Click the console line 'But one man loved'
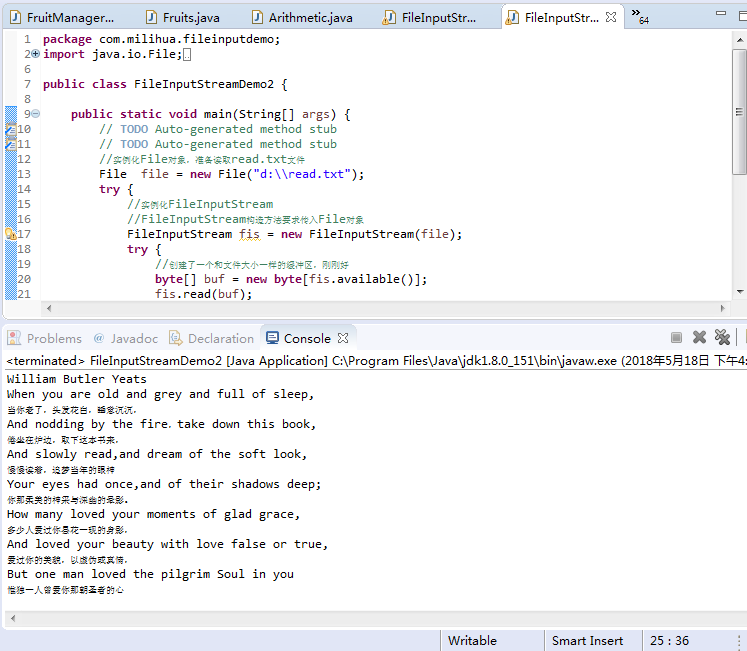The width and height of the screenshot is (747, 651). coord(151,574)
